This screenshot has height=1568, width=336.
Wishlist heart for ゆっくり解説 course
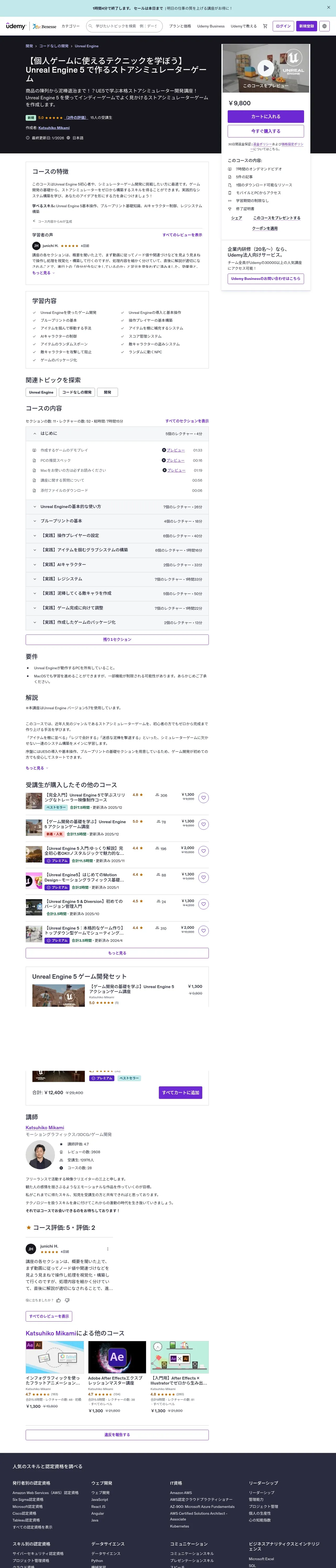[204, 851]
